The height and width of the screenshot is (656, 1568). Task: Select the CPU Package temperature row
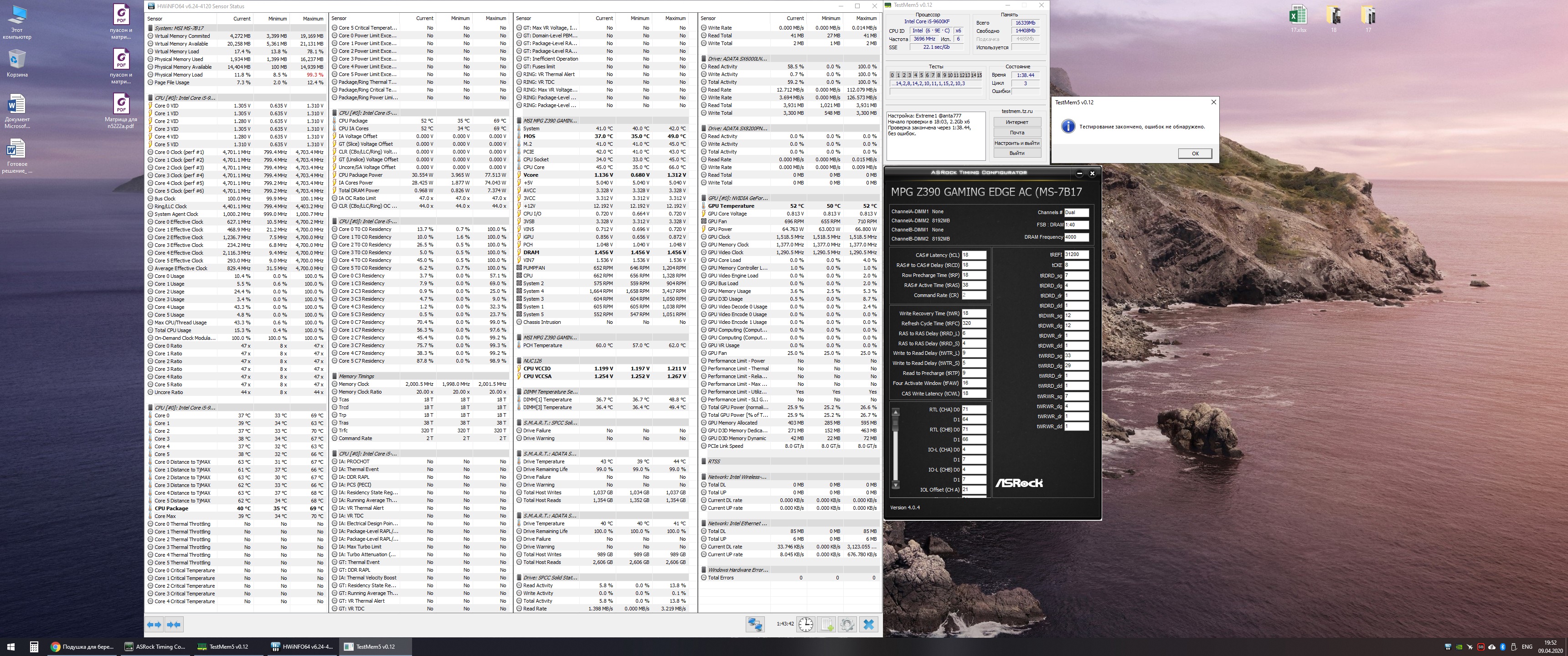(x=172, y=508)
